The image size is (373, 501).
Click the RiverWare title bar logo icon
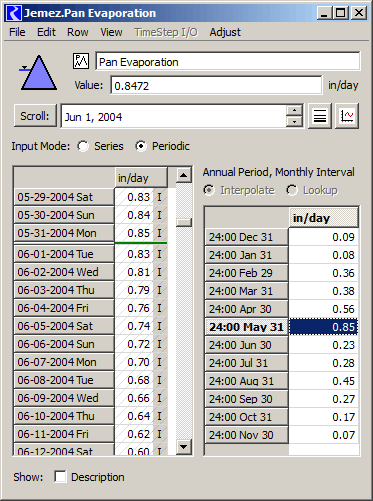tap(14, 13)
